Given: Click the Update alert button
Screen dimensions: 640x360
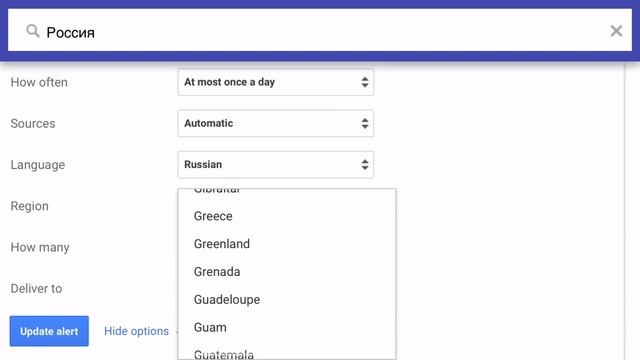Looking at the screenshot, I should [49, 331].
